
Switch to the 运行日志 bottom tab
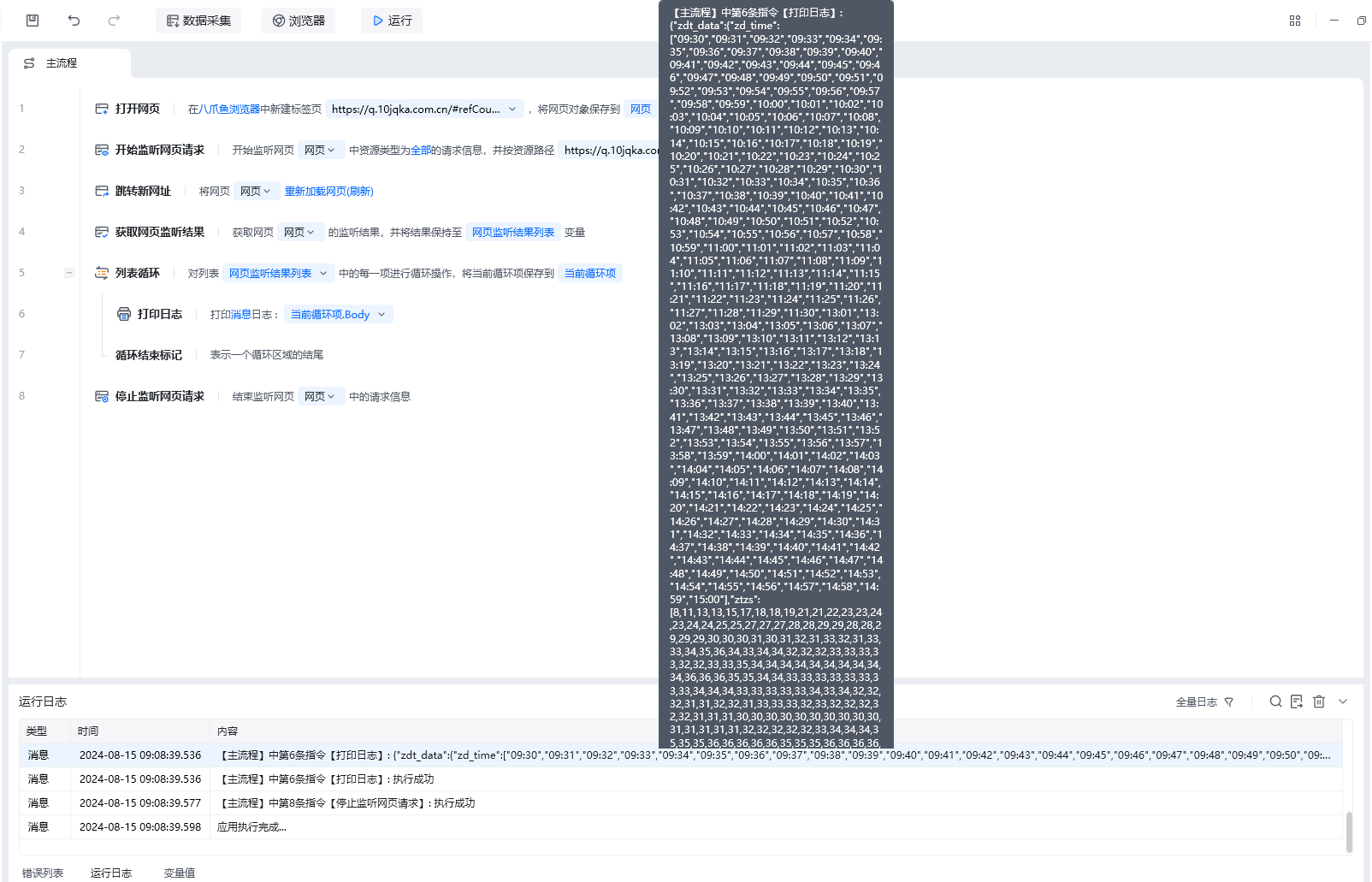click(111, 873)
